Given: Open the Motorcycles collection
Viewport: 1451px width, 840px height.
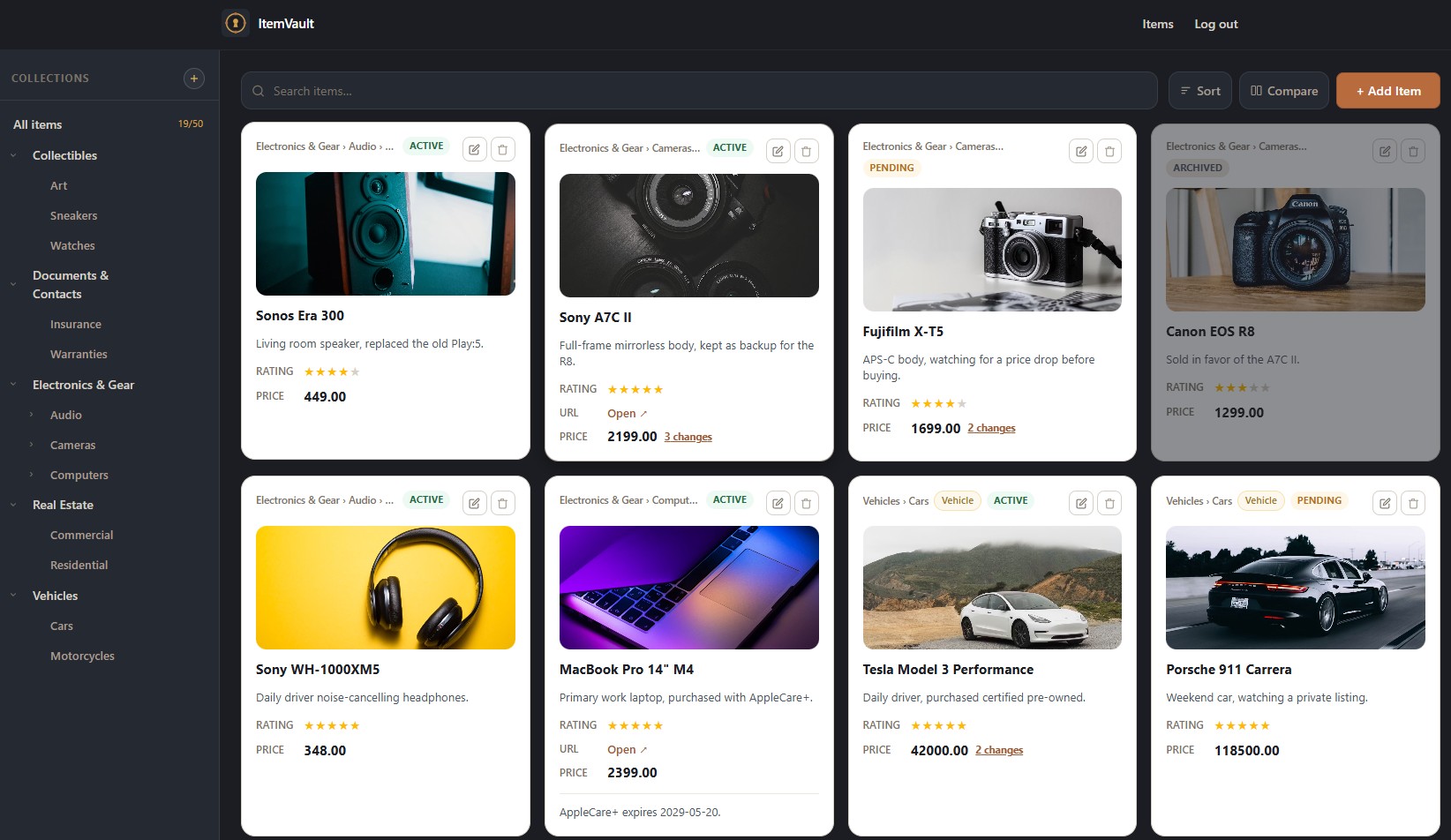Looking at the screenshot, I should click(82, 656).
